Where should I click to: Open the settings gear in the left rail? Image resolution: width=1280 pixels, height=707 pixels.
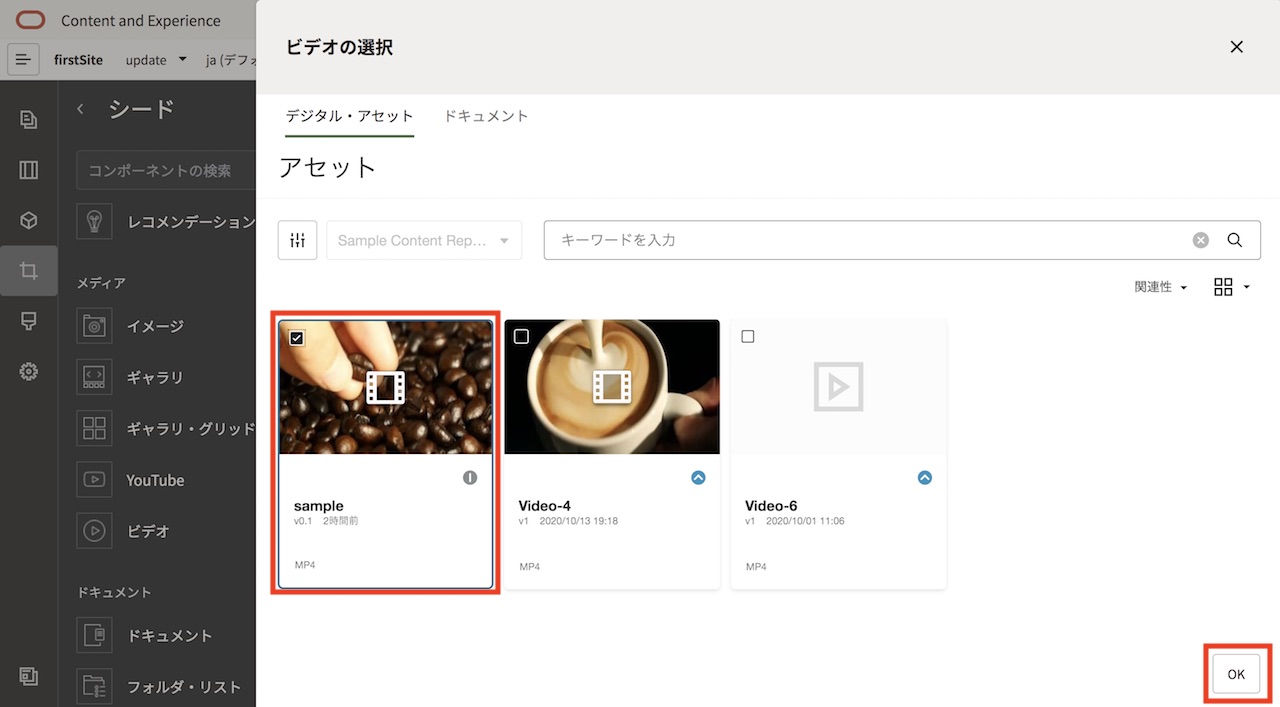tap(28, 371)
